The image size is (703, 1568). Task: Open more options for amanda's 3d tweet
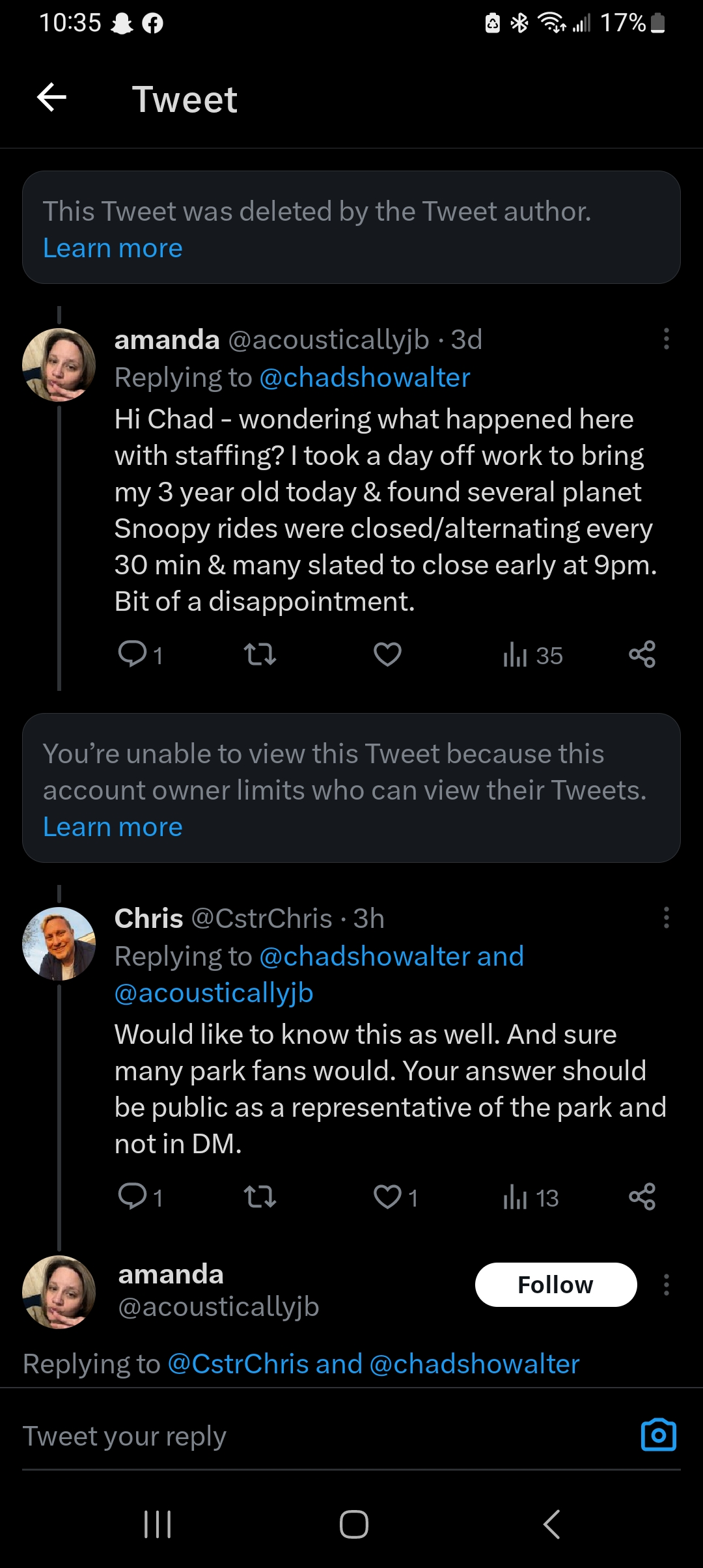coord(666,339)
